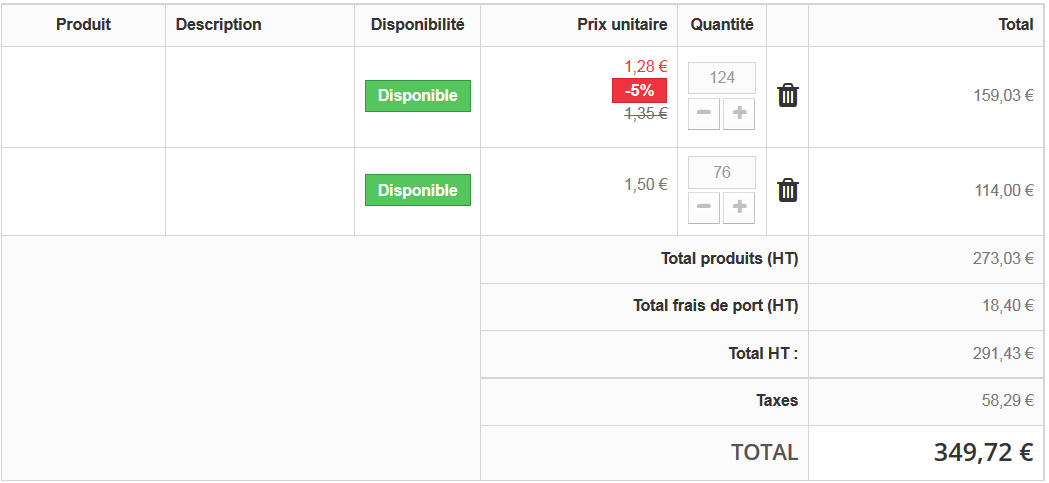1049x483 pixels.
Task: Select the quantity field showing 124
Action: pyautogui.click(x=722, y=78)
